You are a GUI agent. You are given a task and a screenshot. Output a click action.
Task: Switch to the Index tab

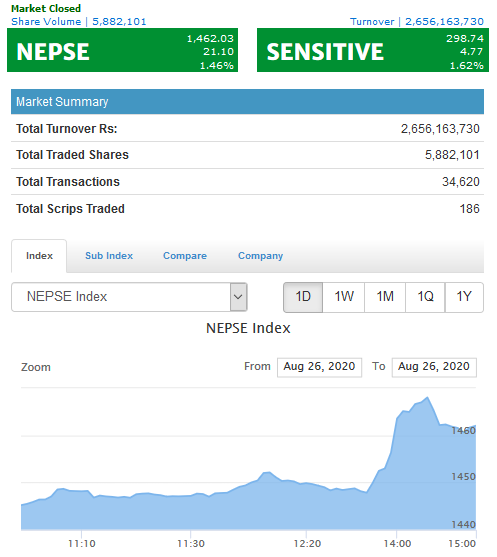coord(39,256)
